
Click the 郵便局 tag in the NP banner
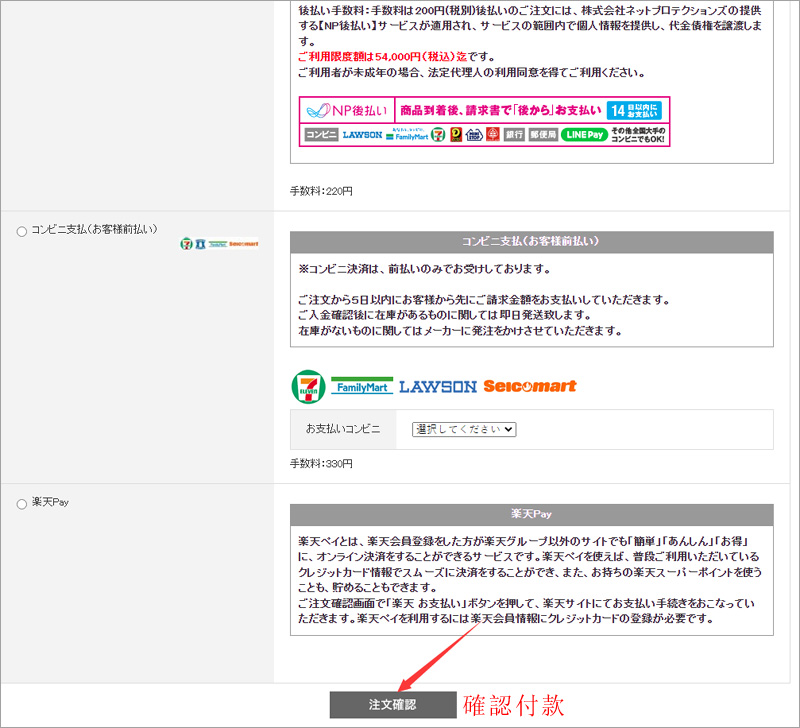[543, 135]
